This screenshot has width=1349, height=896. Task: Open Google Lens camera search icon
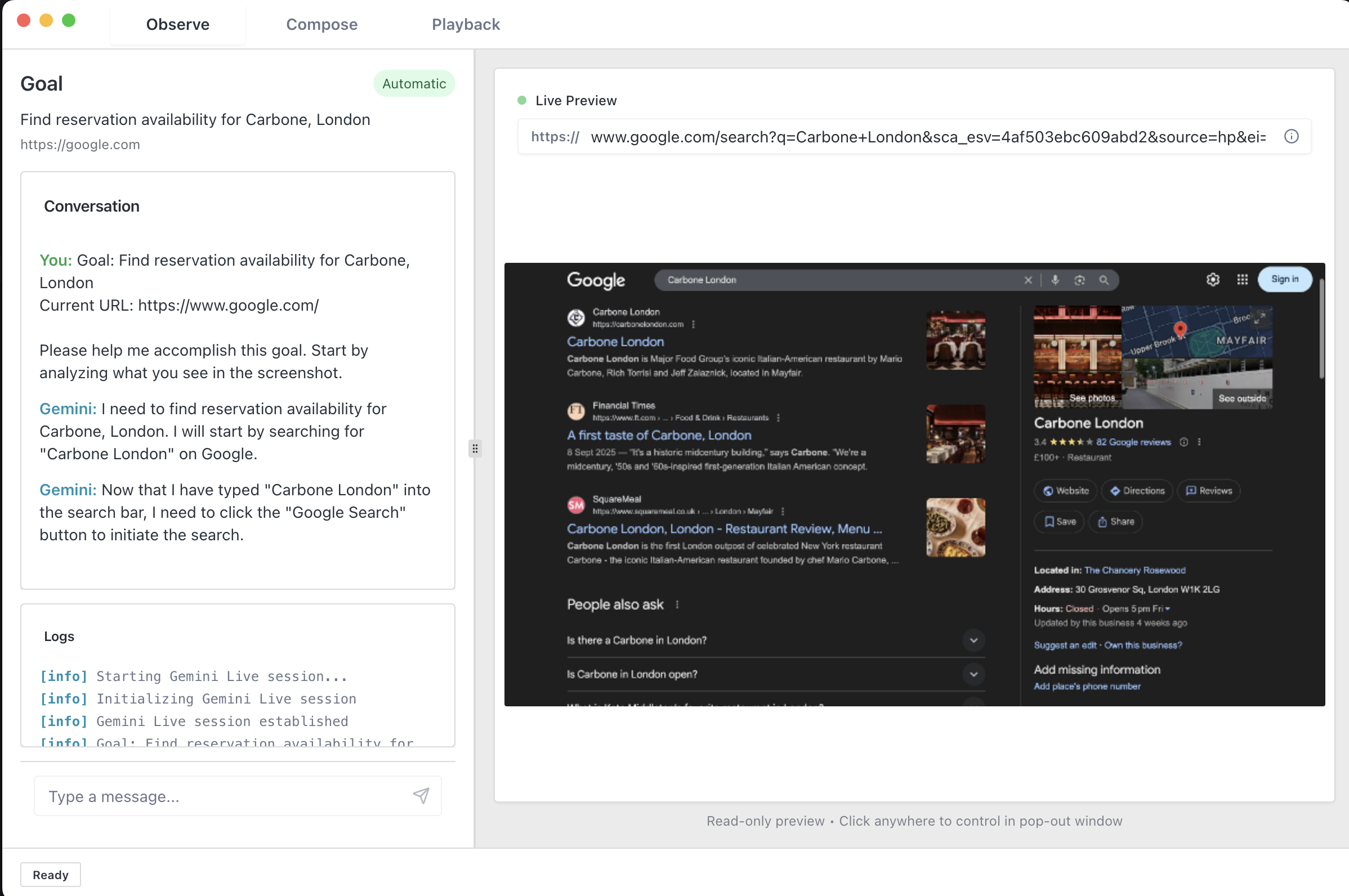1079,280
